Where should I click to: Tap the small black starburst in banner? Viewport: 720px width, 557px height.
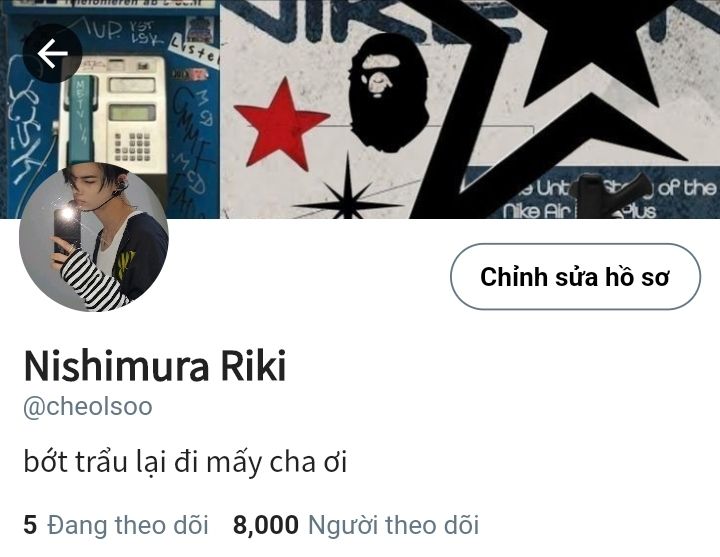pos(348,193)
